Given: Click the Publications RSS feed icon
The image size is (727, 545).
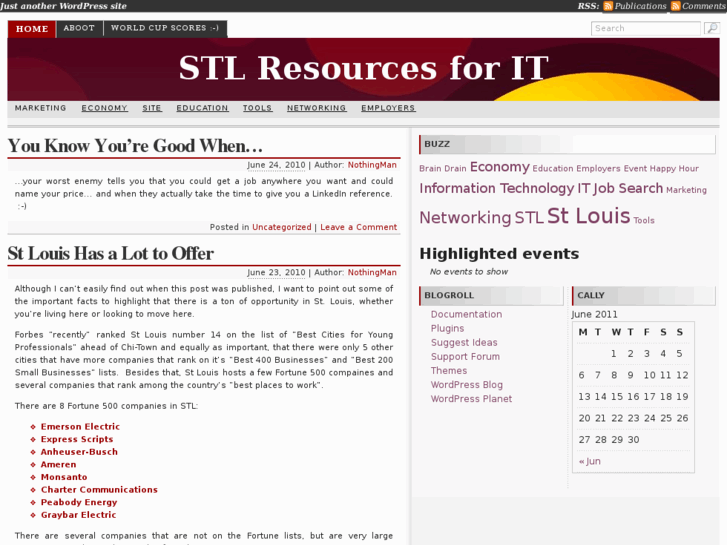Looking at the screenshot, I should (608, 6).
